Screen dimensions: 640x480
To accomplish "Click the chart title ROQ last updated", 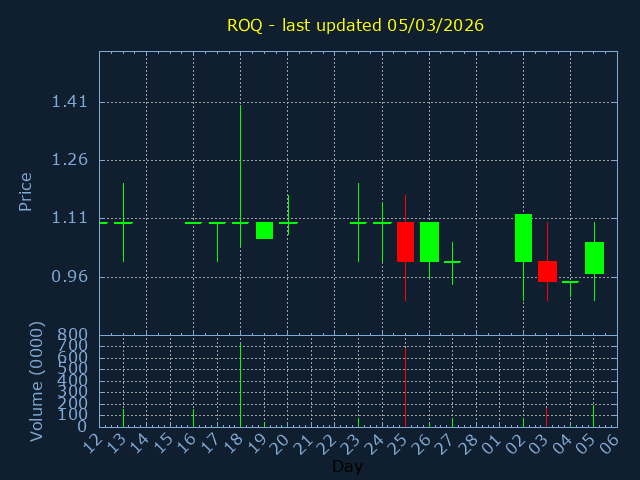I will [355, 25].
